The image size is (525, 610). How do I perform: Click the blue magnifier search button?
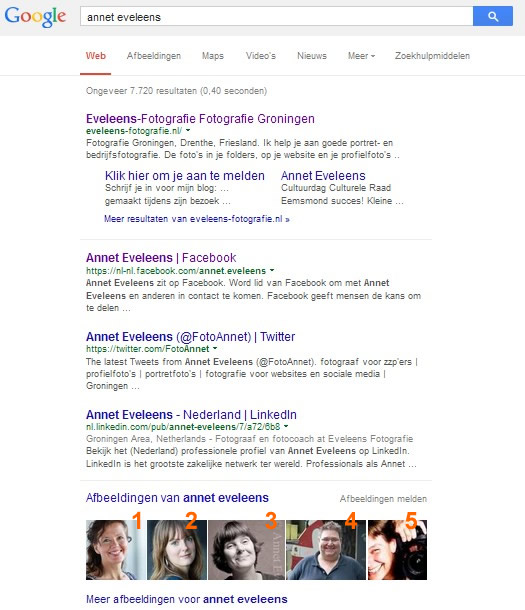point(493,16)
